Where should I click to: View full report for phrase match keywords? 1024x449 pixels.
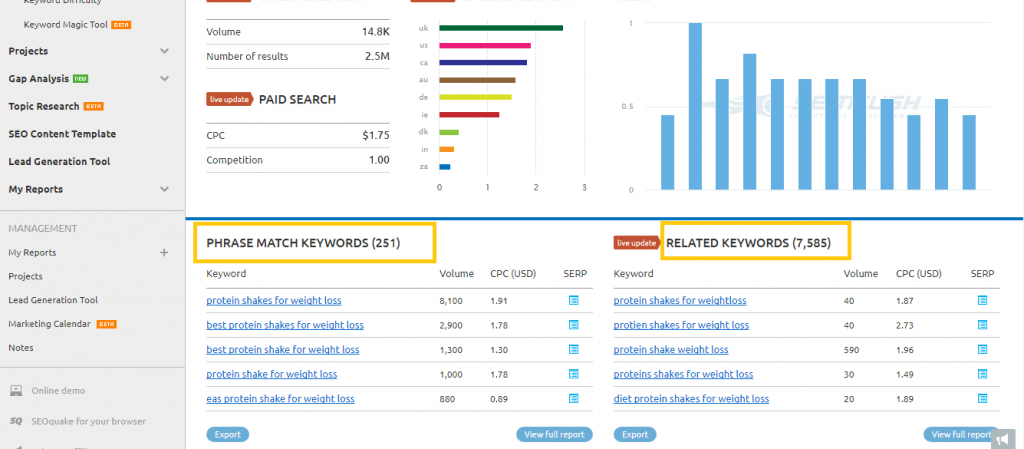(554, 435)
